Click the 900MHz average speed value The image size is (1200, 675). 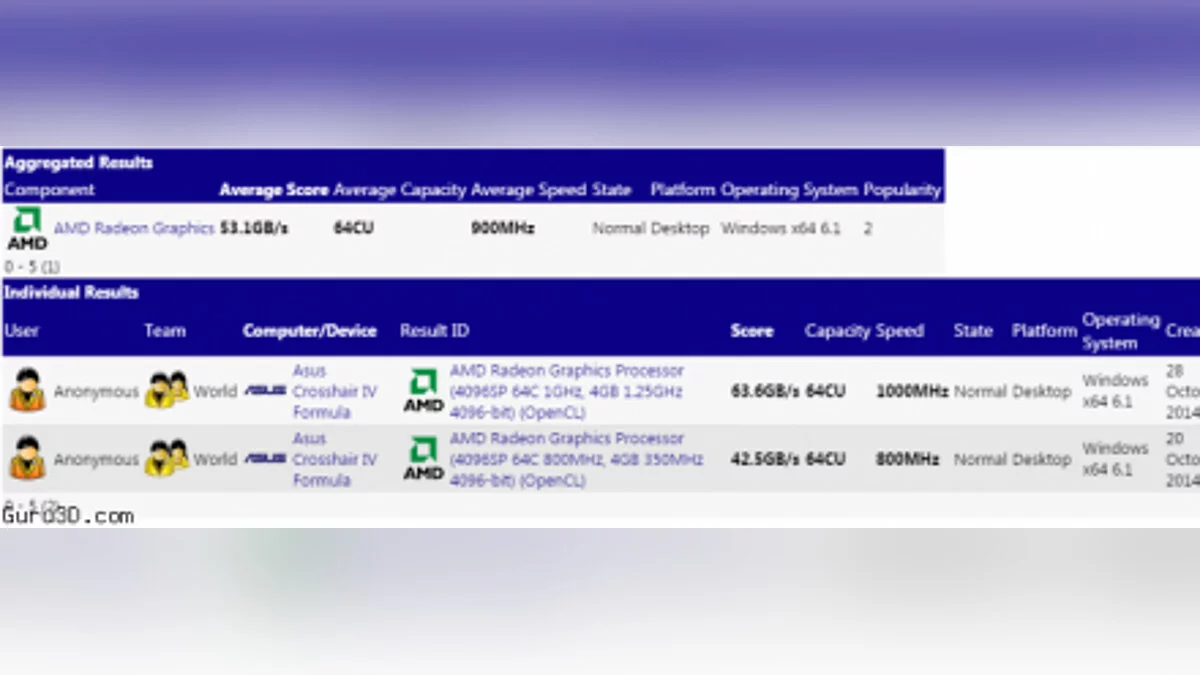point(503,228)
